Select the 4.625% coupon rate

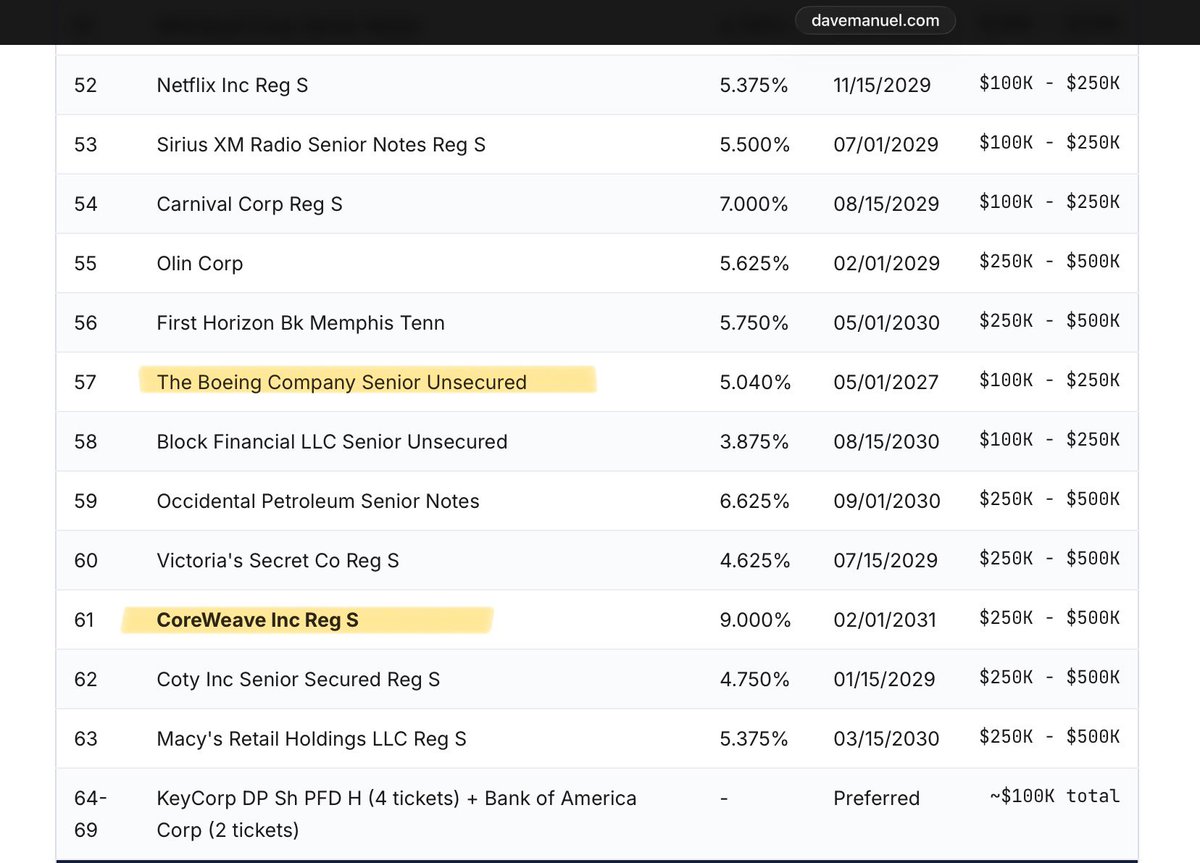pyautogui.click(x=754, y=561)
